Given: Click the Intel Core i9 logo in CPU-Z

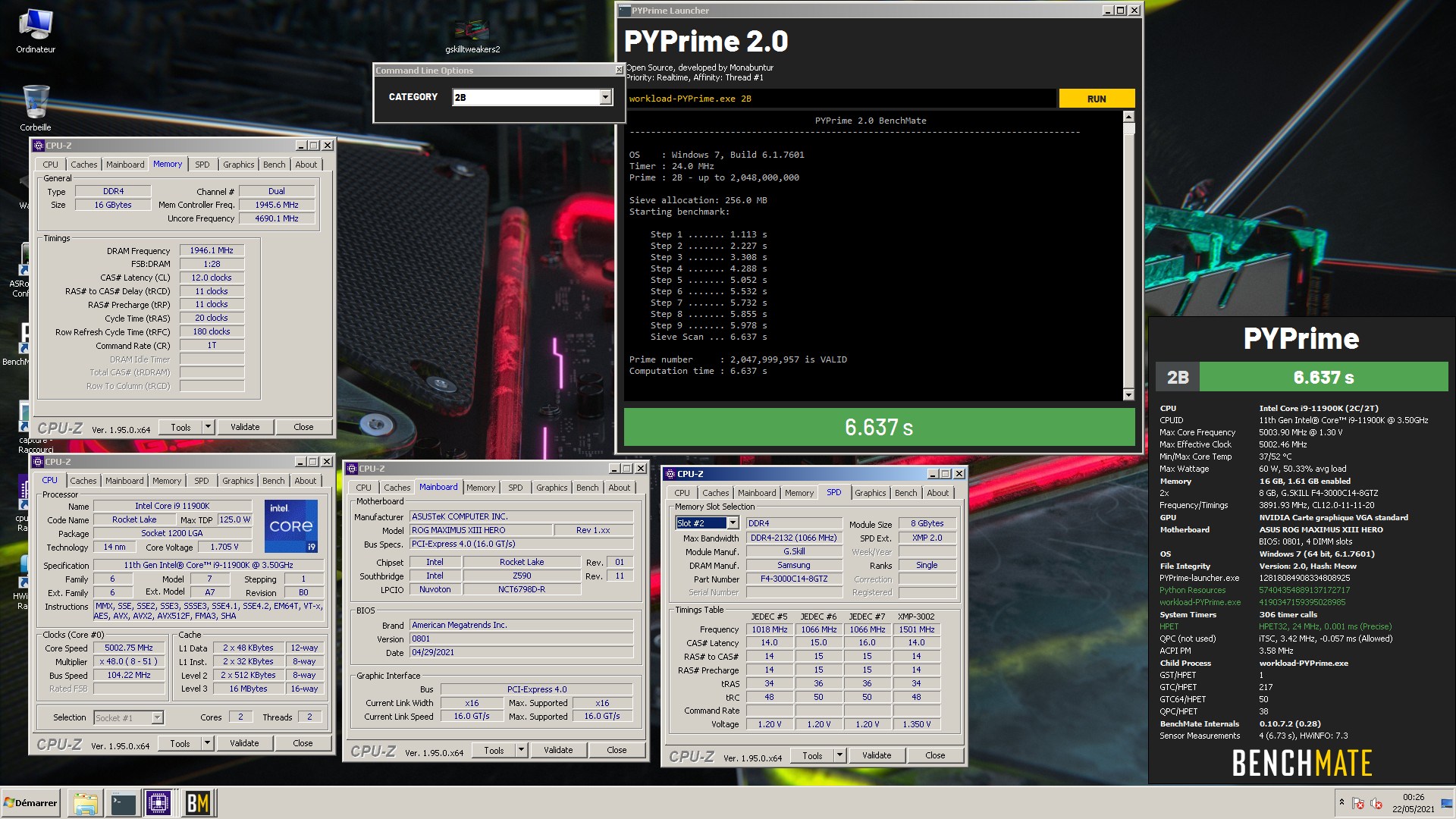Looking at the screenshot, I should pyautogui.click(x=291, y=526).
